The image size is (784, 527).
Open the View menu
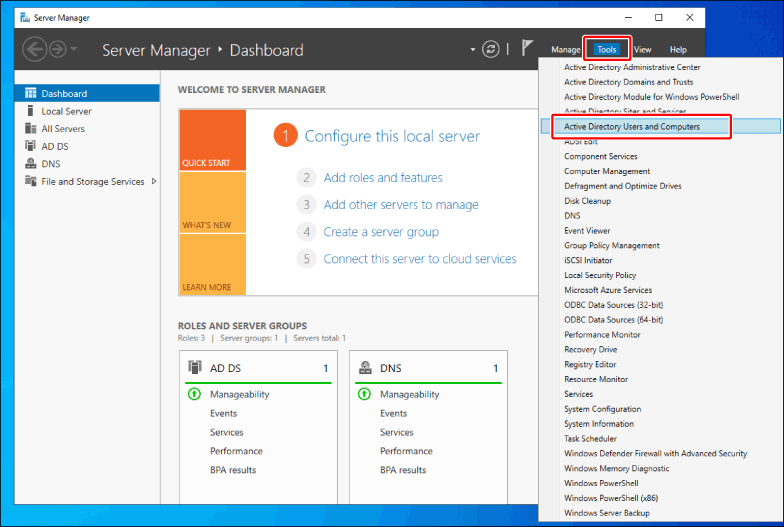coord(642,50)
